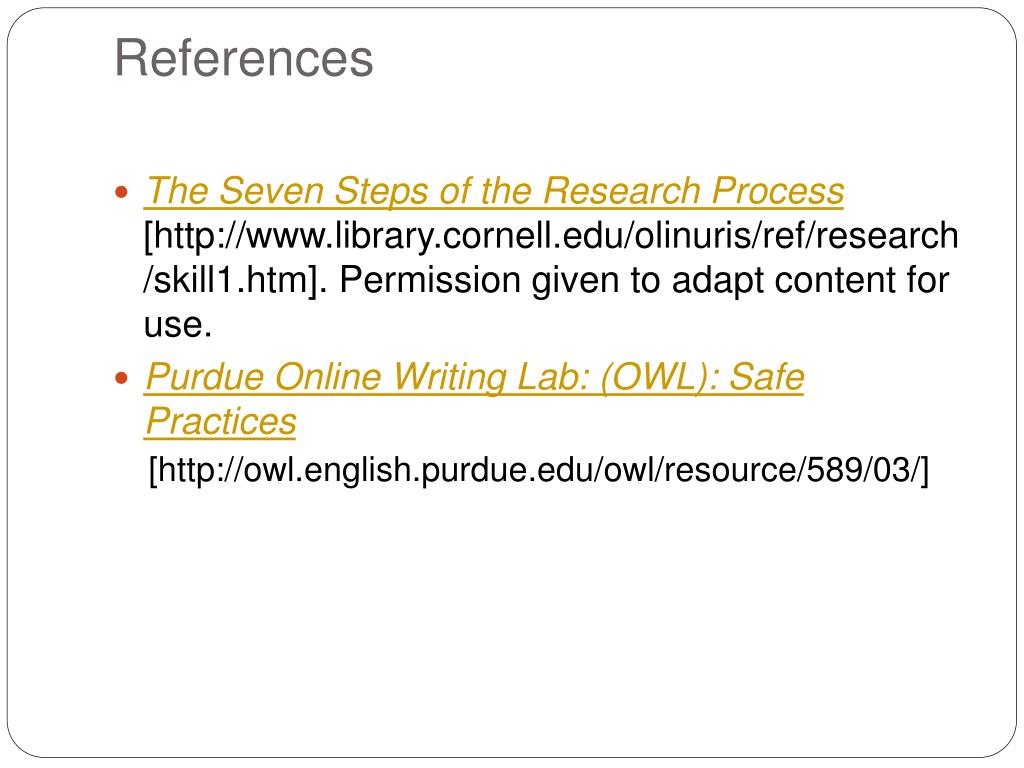Open The Seven Steps of the Research Process link

click(494, 191)
